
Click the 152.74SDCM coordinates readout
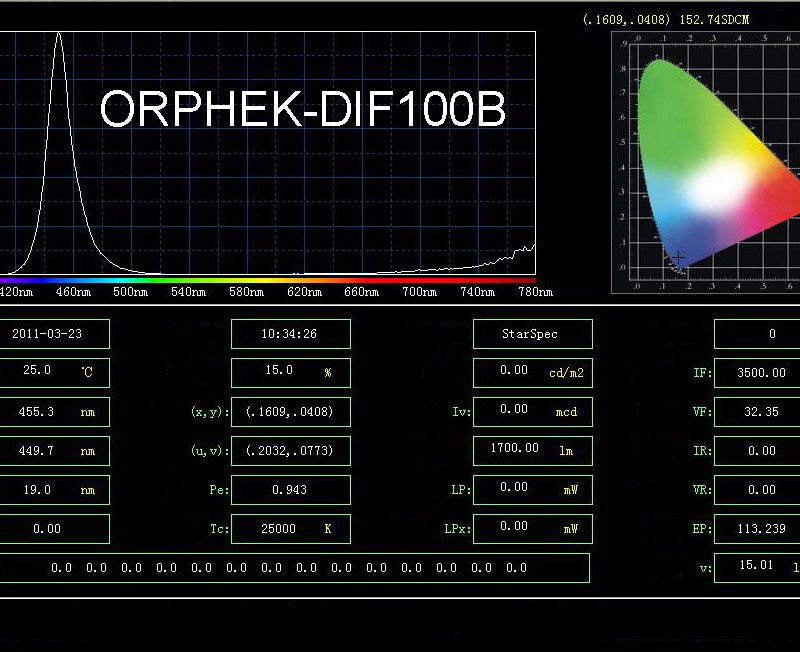666,20
